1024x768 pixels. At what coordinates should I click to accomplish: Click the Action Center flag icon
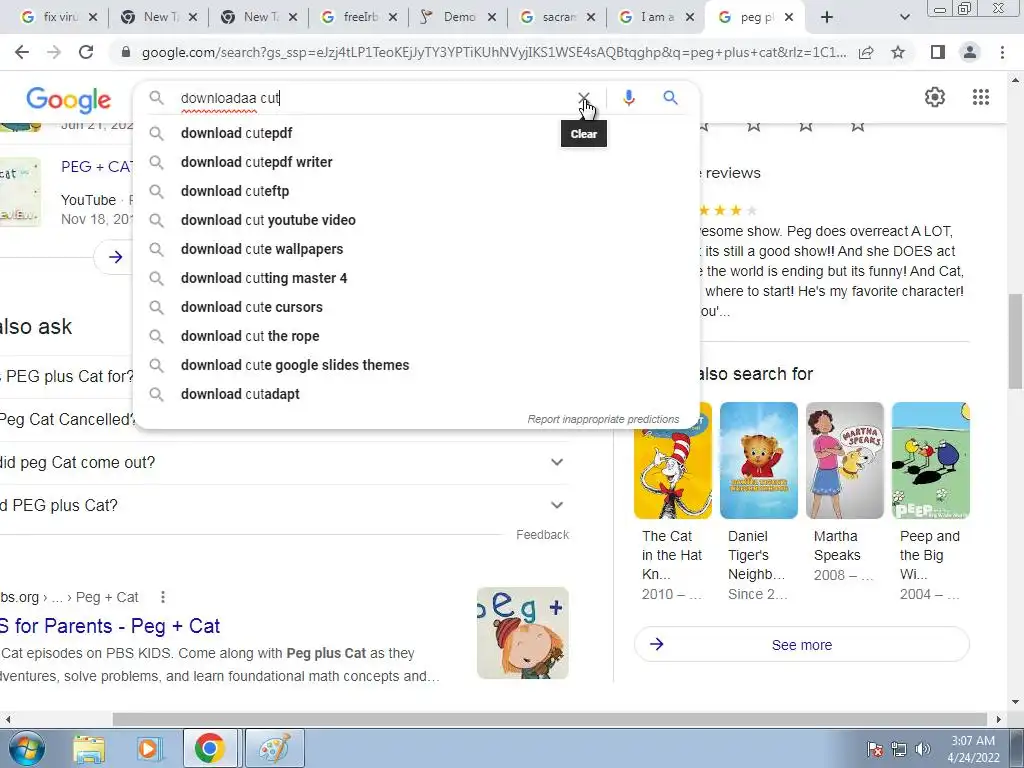pos(875,749)
